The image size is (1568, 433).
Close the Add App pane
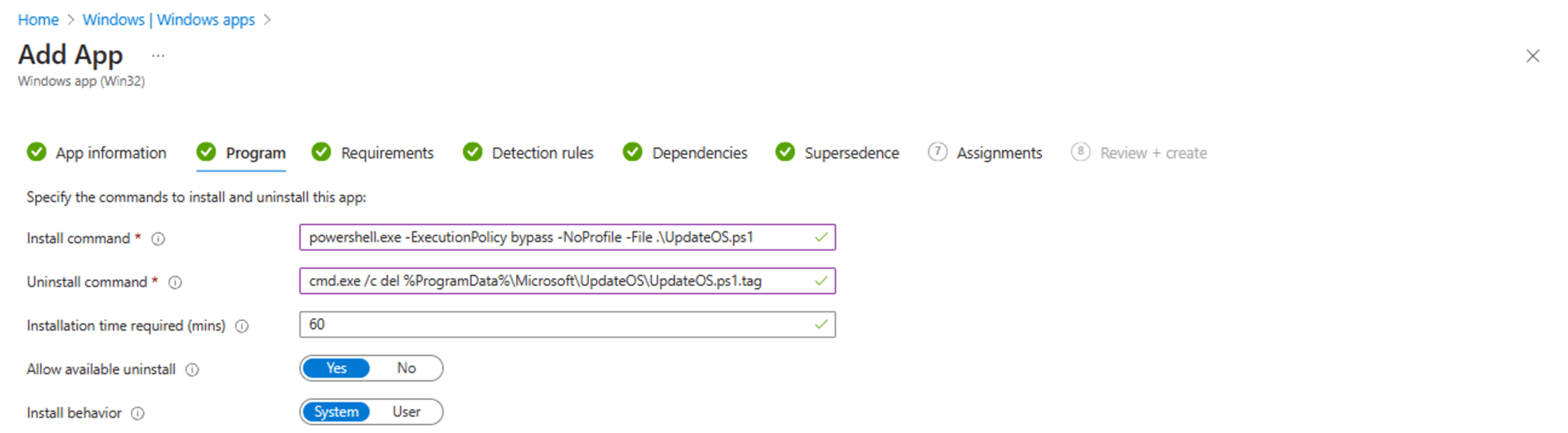(1532, 56)
